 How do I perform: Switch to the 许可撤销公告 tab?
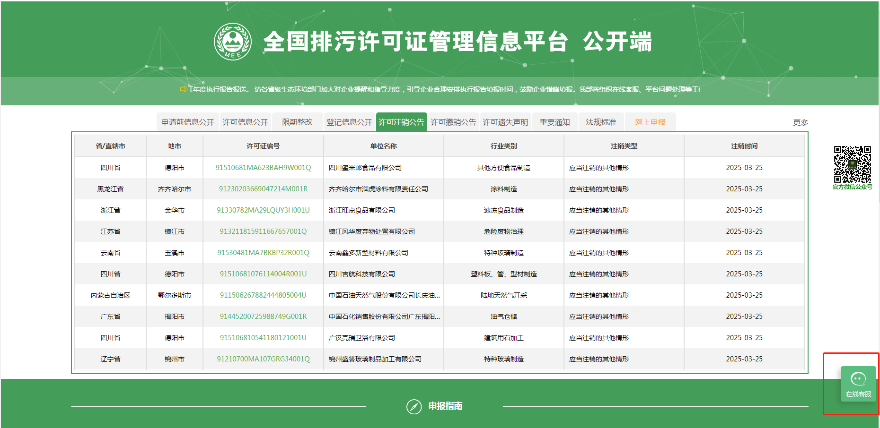point(453,122)
